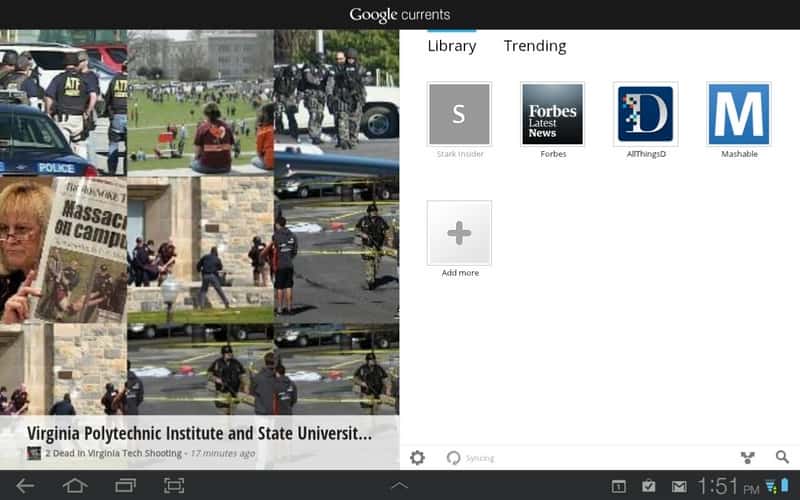The height and width of the screenshot is (500, 800).
Task: Open the Mashable edition
Action: tap(738, 114)
